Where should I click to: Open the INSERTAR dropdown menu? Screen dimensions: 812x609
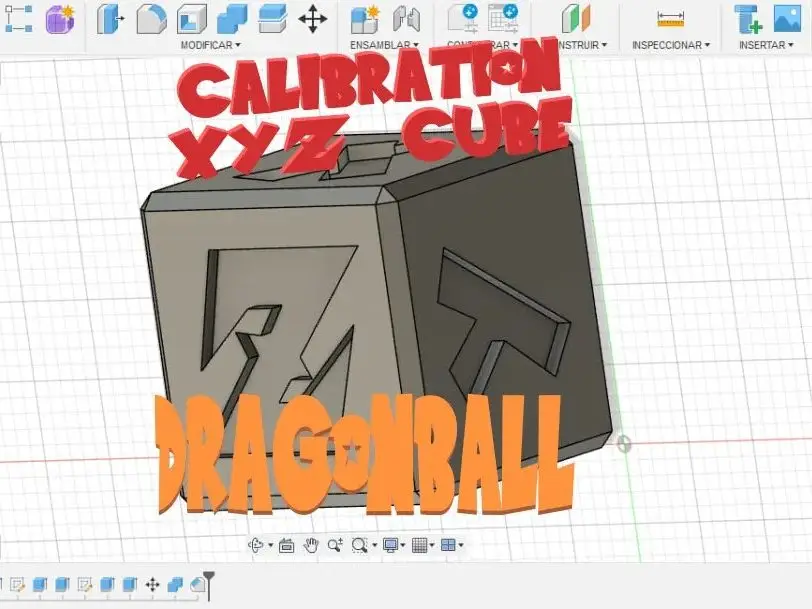pyautogui.click(x=766, y=45)
